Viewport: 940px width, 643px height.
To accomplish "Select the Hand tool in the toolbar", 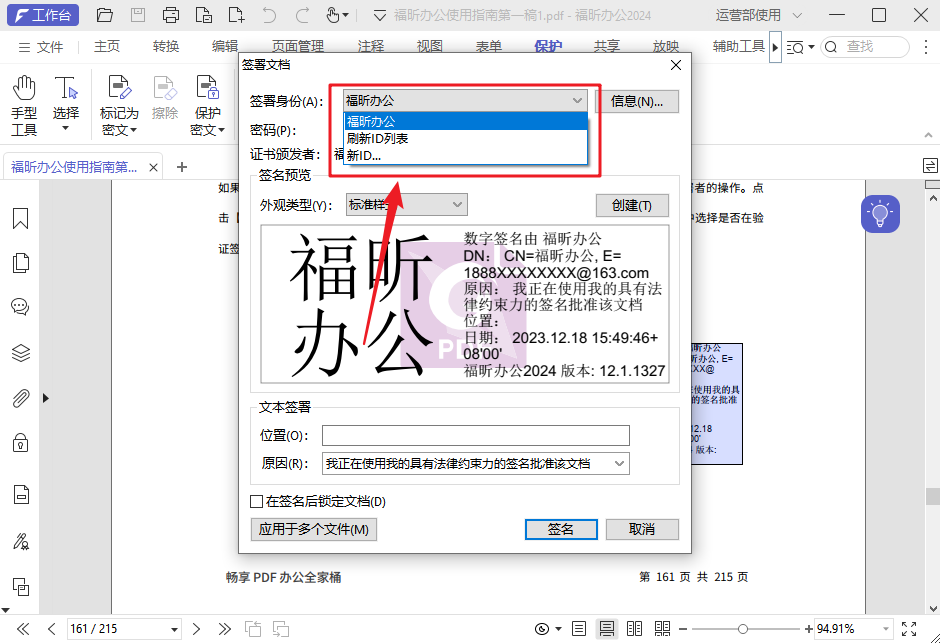I will click(23, 95).
